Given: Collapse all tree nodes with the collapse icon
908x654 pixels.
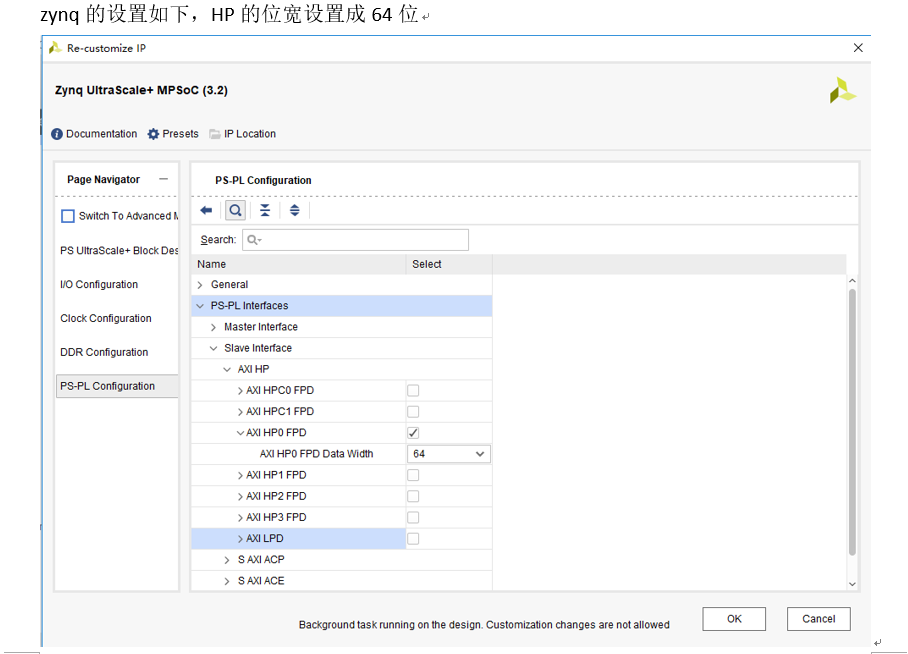Looking at the screenshot, I should coord(264,210).
